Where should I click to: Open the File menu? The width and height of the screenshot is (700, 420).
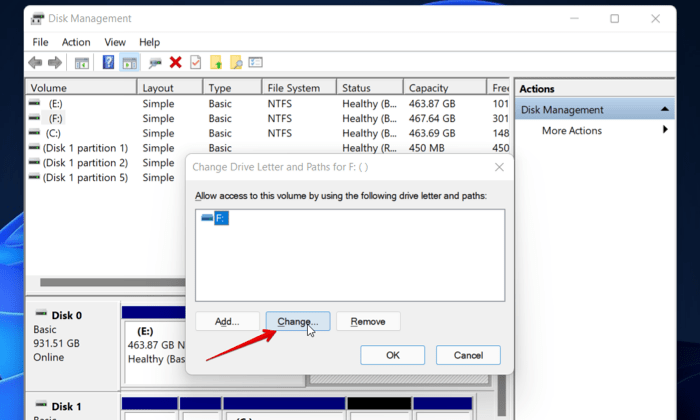[x=40, y=42]
